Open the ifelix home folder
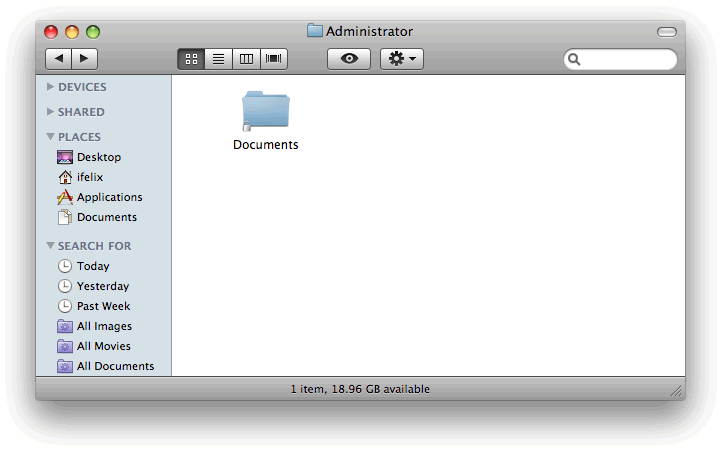Screen dimensions: 721x451 89,177
